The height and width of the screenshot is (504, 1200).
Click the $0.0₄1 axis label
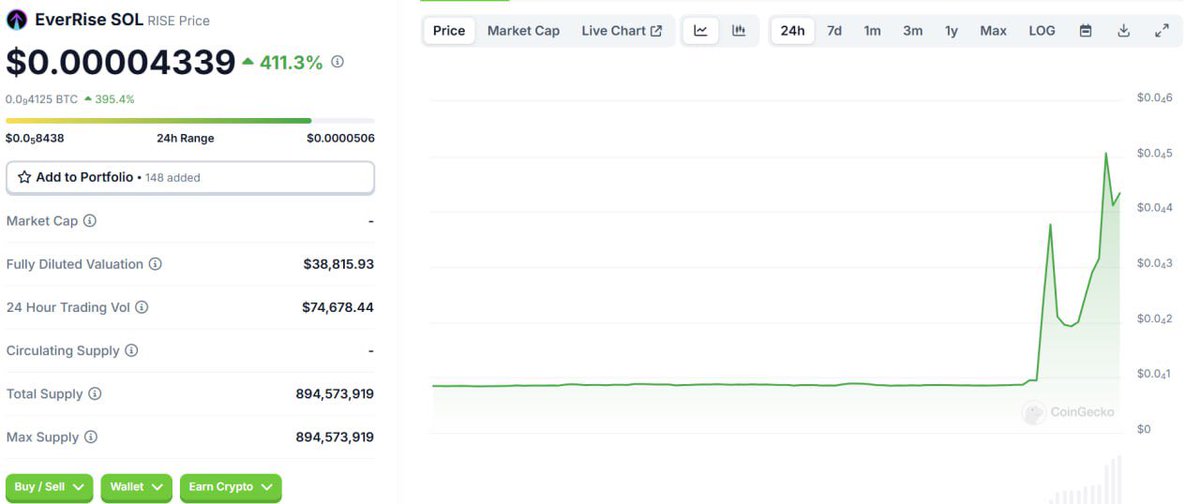pos(1155,374)
